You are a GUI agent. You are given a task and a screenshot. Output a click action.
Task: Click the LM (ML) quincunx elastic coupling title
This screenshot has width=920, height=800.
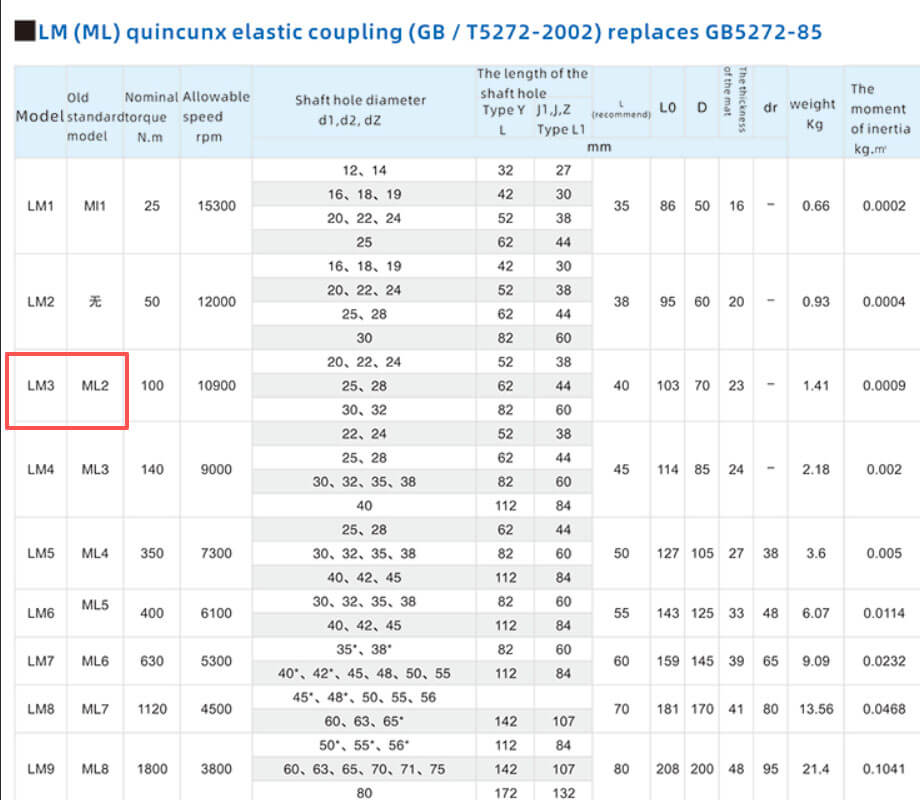430,33
